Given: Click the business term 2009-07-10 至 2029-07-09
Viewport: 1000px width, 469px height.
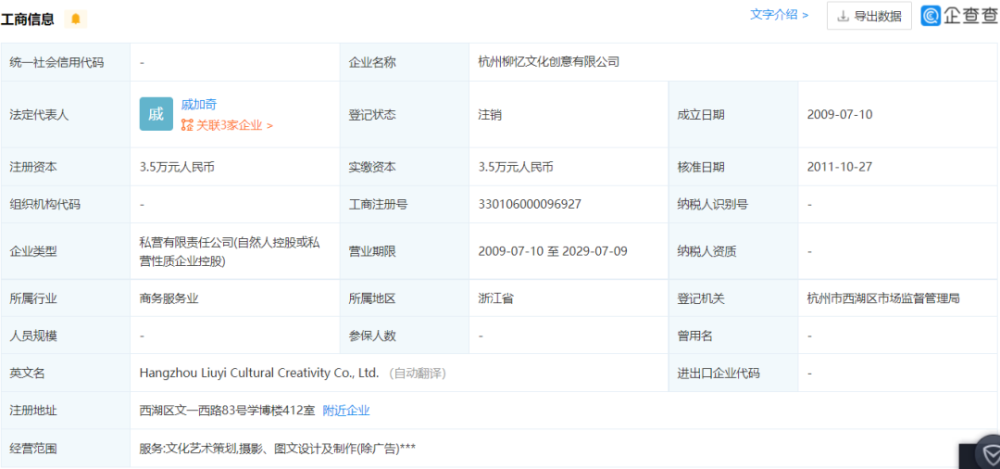Looking at the screenshot, I should (553, 251).
